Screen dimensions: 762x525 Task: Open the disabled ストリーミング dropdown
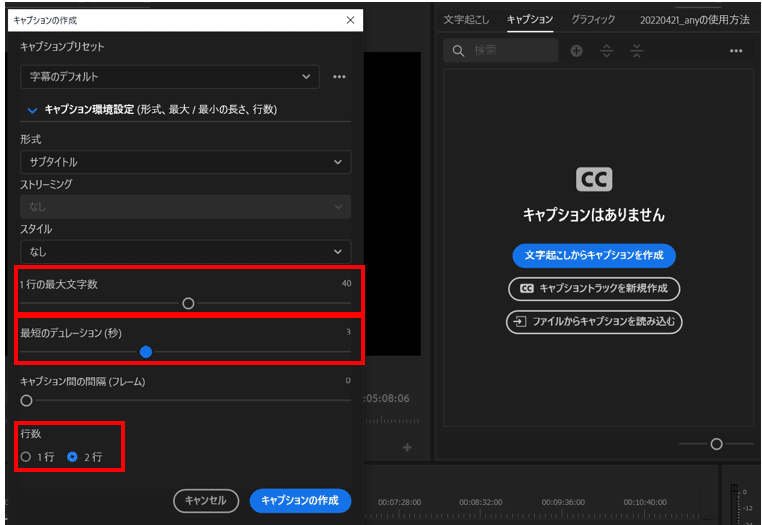click(185, 207)
